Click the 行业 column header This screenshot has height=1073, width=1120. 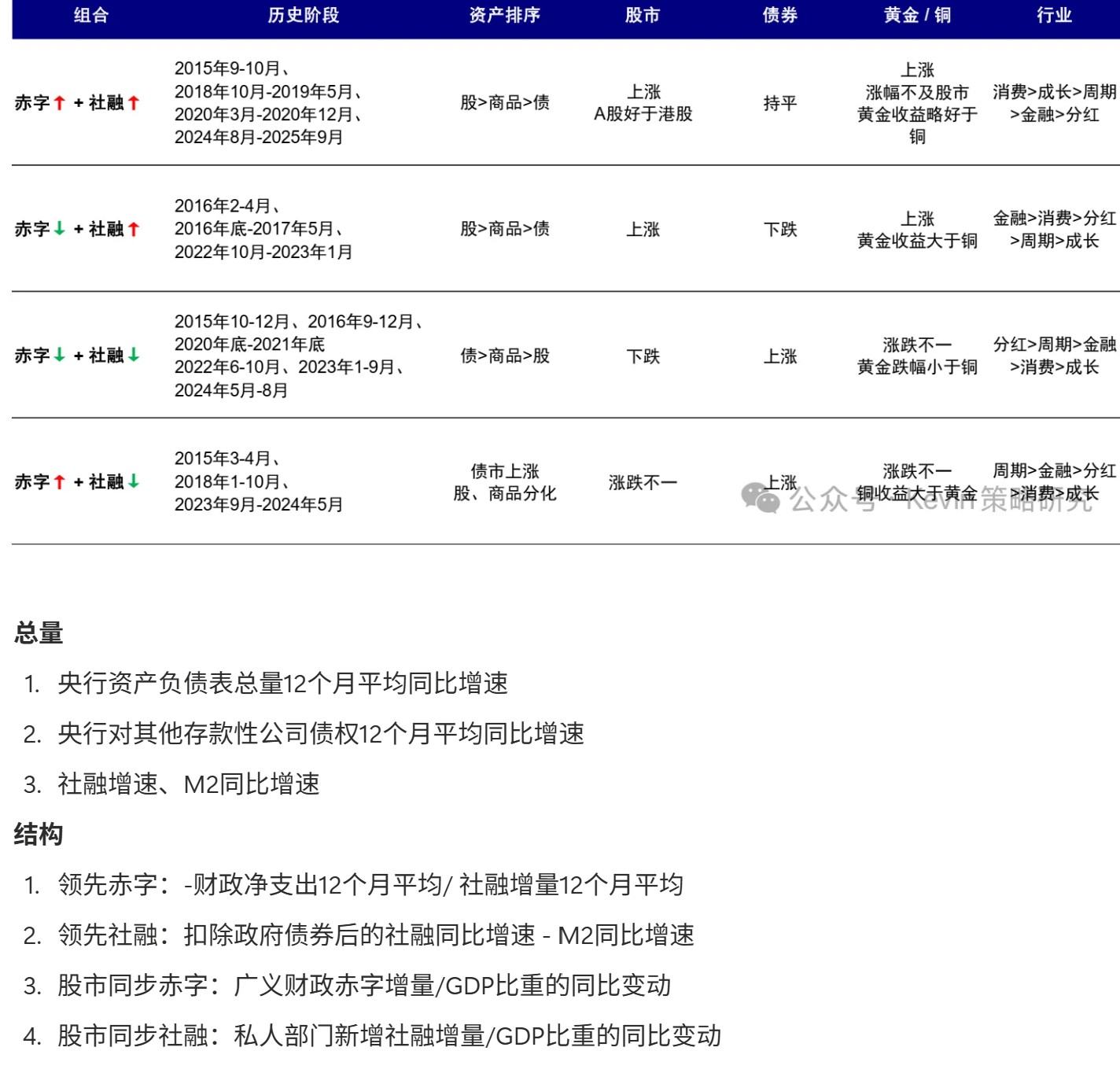click(x=1054, y=16)
